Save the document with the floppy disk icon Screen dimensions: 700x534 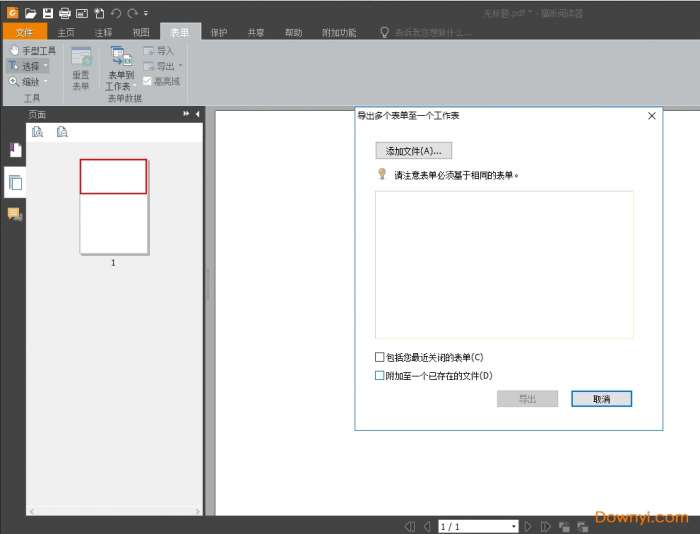point(48,13)
